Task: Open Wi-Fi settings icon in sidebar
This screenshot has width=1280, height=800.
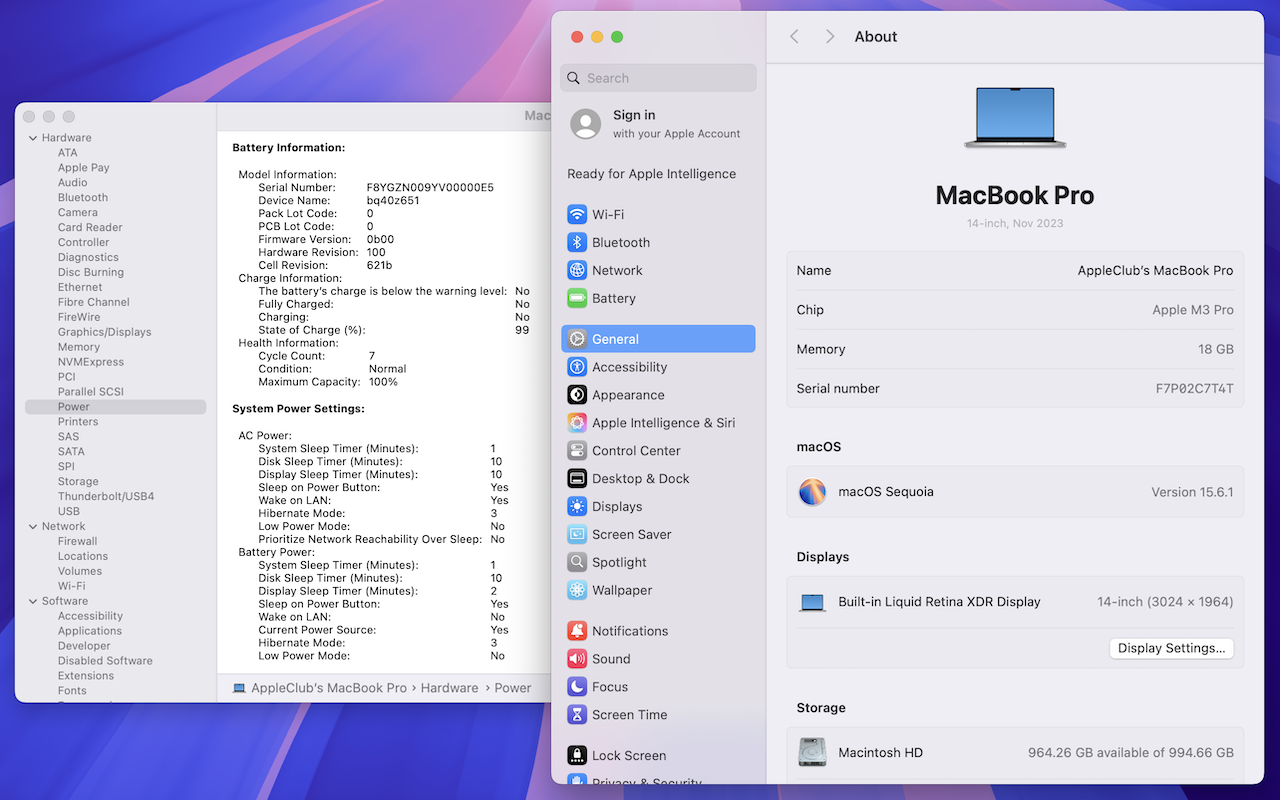Action: tap(577, 214)
